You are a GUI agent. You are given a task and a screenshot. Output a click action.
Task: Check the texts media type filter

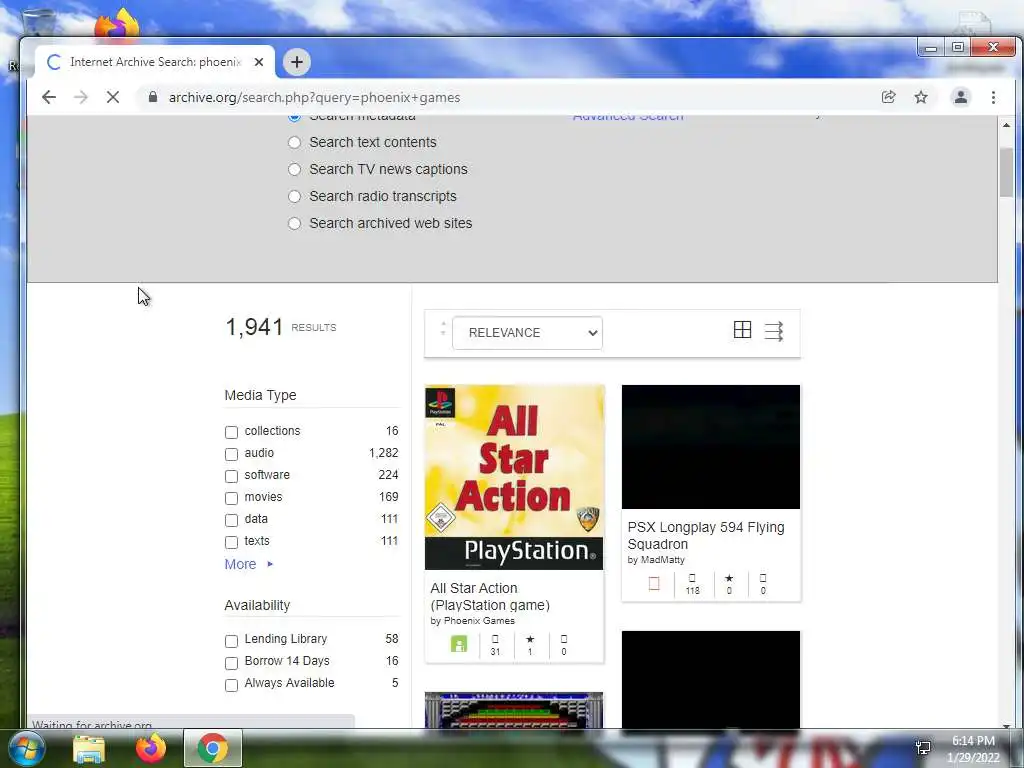pos(231,542)
